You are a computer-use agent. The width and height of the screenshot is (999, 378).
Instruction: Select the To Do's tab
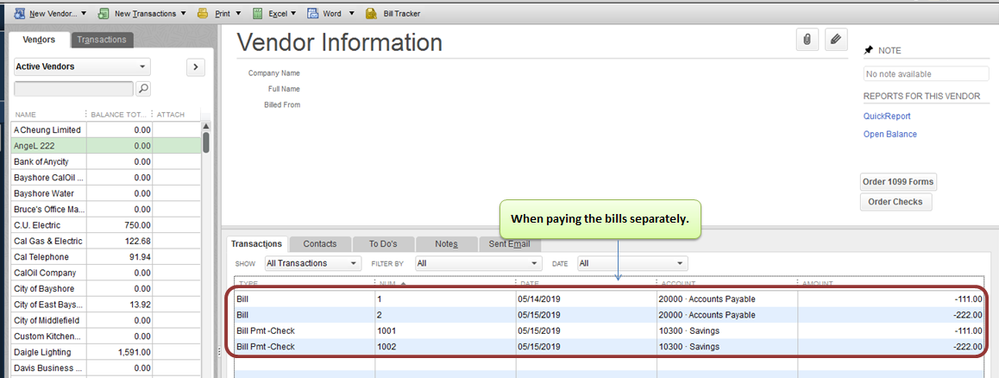click(383, 244)
